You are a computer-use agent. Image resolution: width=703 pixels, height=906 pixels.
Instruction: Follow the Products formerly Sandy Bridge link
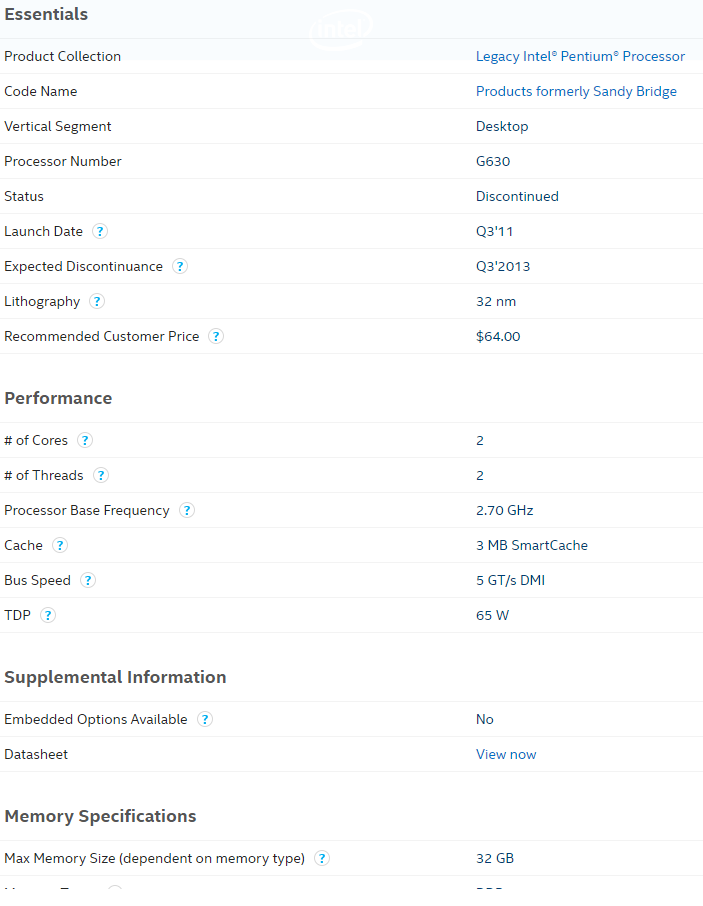coord(576,91)
